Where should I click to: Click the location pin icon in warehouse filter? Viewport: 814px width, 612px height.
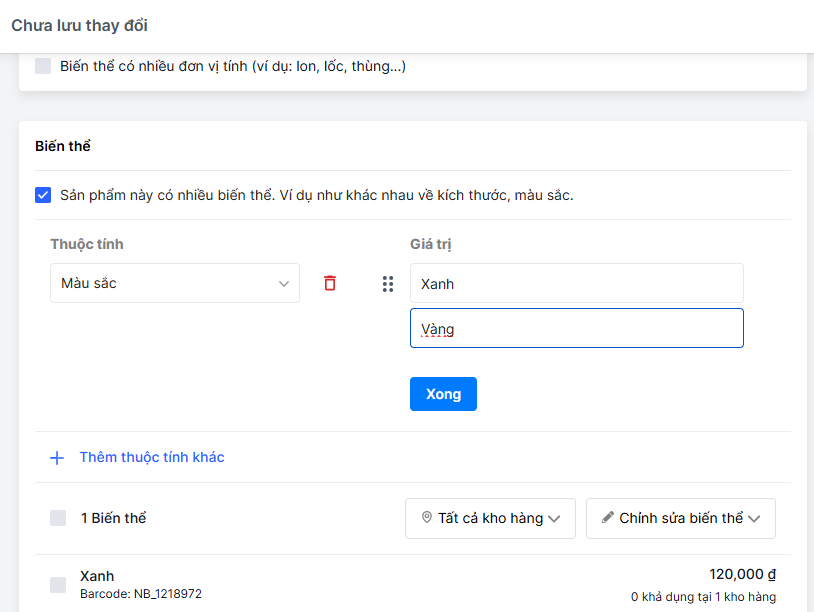[x=427, y=518]
